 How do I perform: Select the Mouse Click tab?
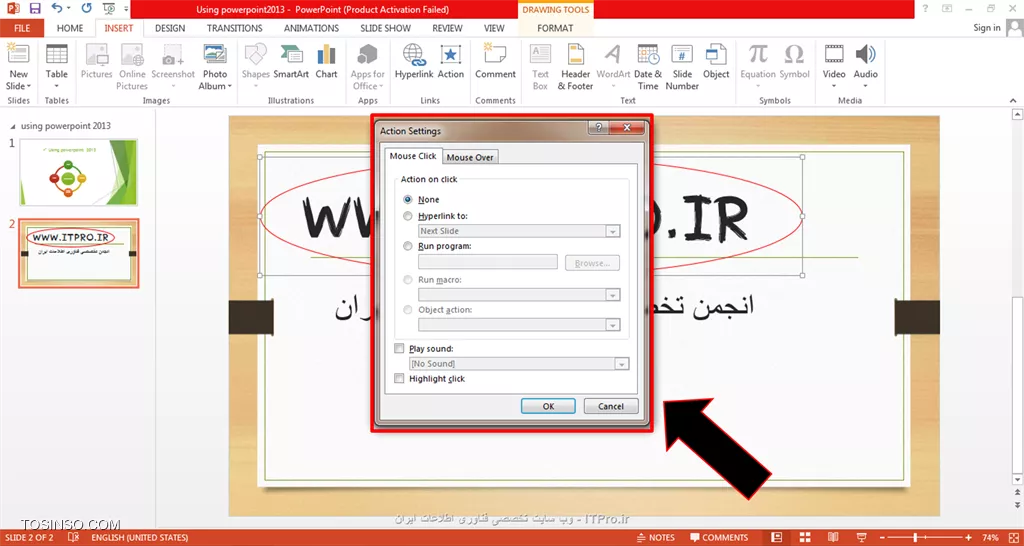[413, 156]
